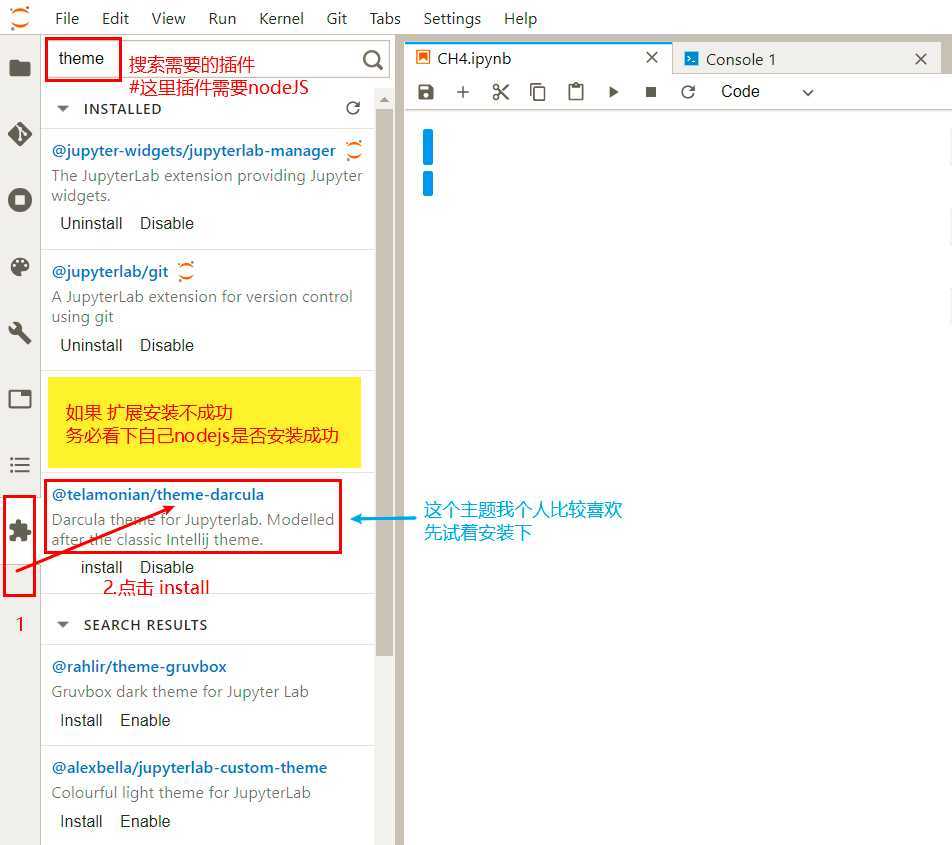
Task: Open the Git menu
Action: coord(336,19)
